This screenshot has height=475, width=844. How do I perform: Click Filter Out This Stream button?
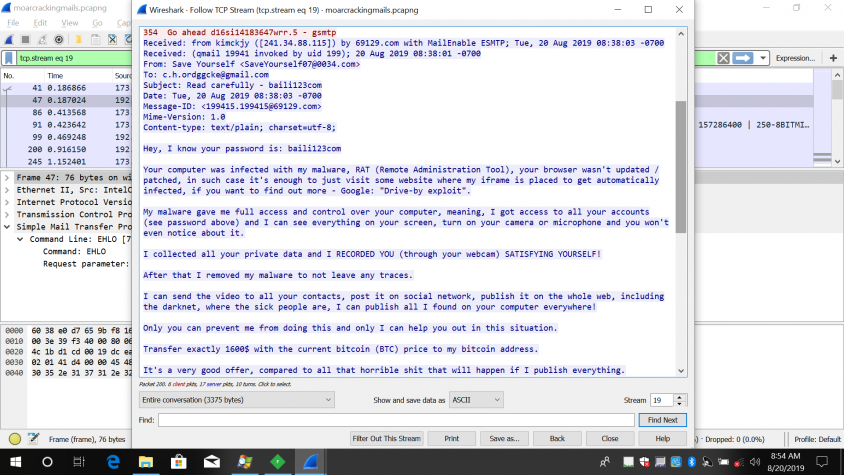tap(386, 438)
